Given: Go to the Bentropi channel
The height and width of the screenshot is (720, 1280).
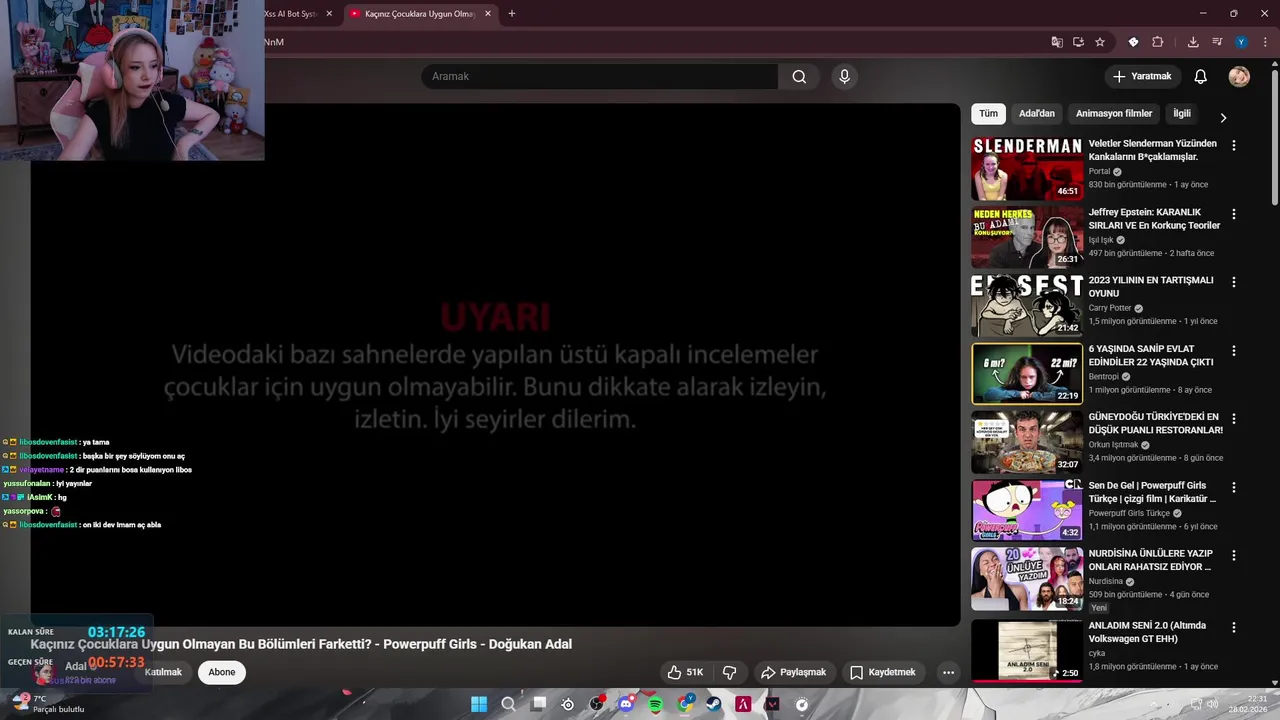Looking at the screenshot, I should coord(1103,377).
